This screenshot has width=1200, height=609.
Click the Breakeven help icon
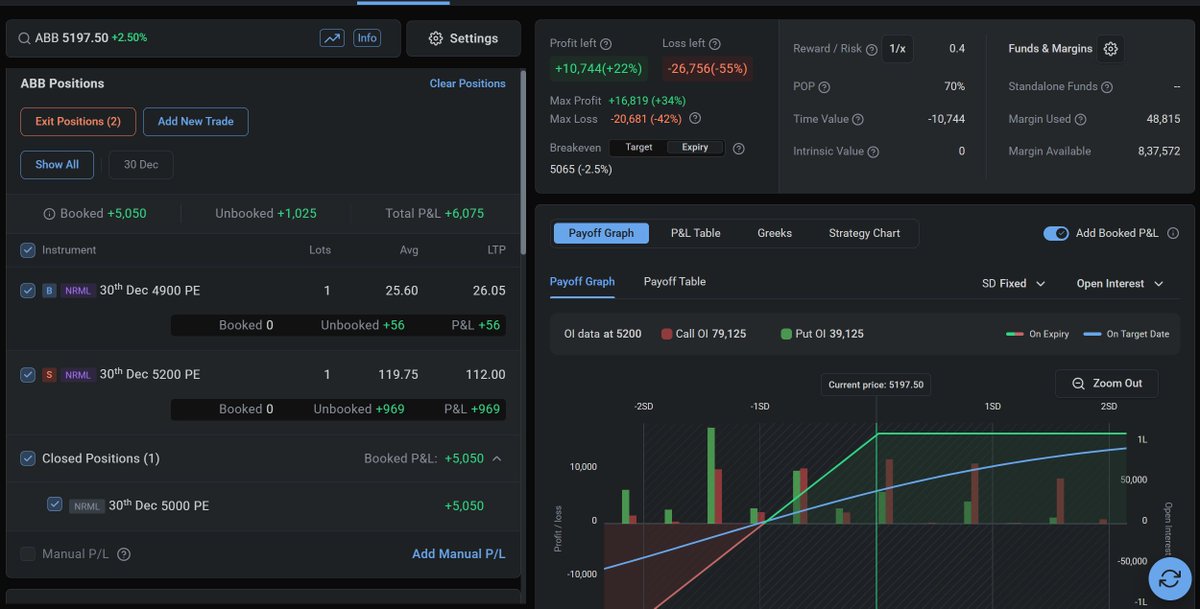[x=739, y=148]
